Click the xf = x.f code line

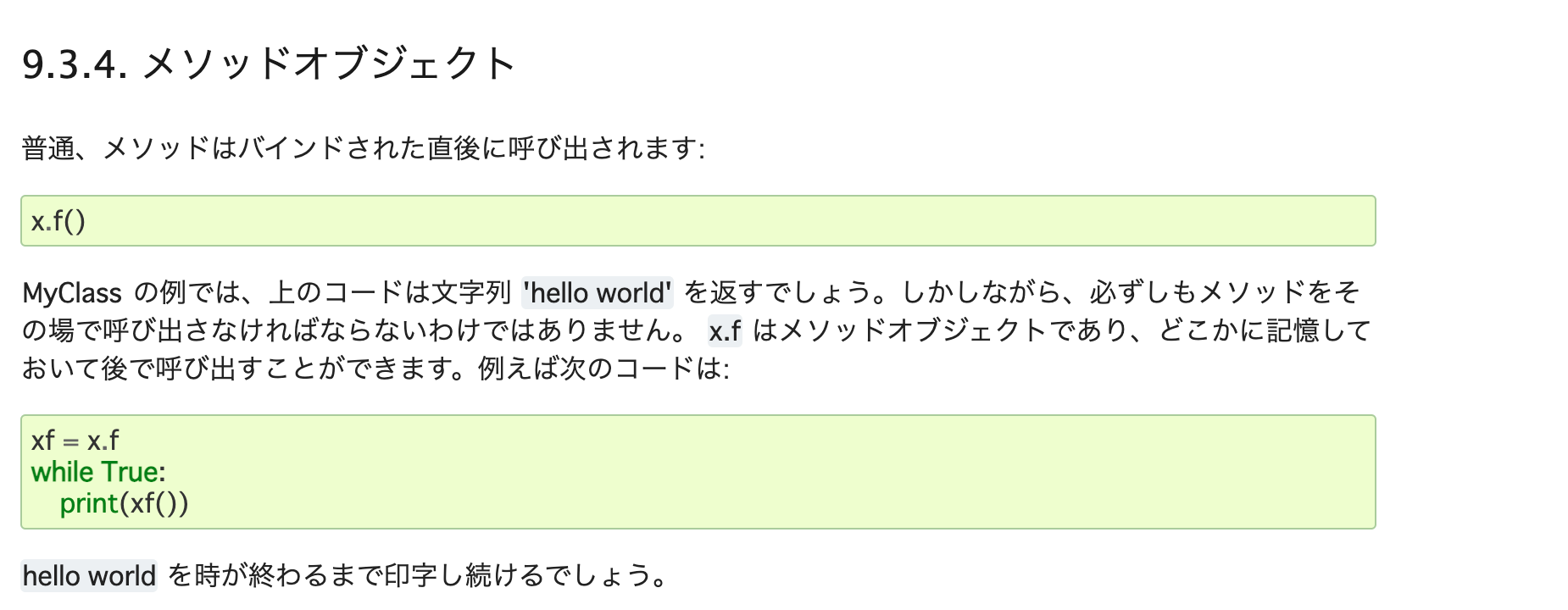tap(75, 441)
